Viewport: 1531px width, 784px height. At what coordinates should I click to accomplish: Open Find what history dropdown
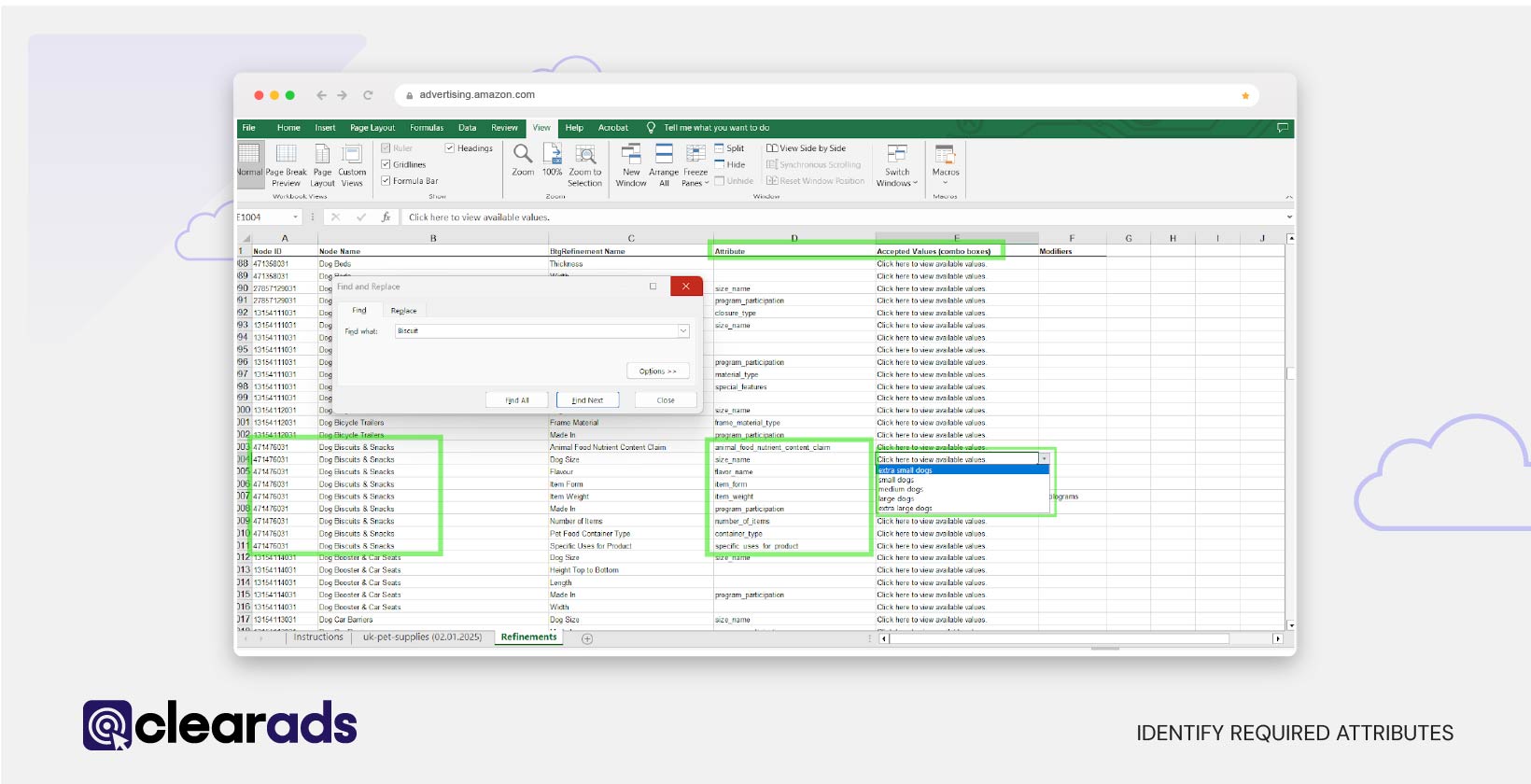coord(683,331)
